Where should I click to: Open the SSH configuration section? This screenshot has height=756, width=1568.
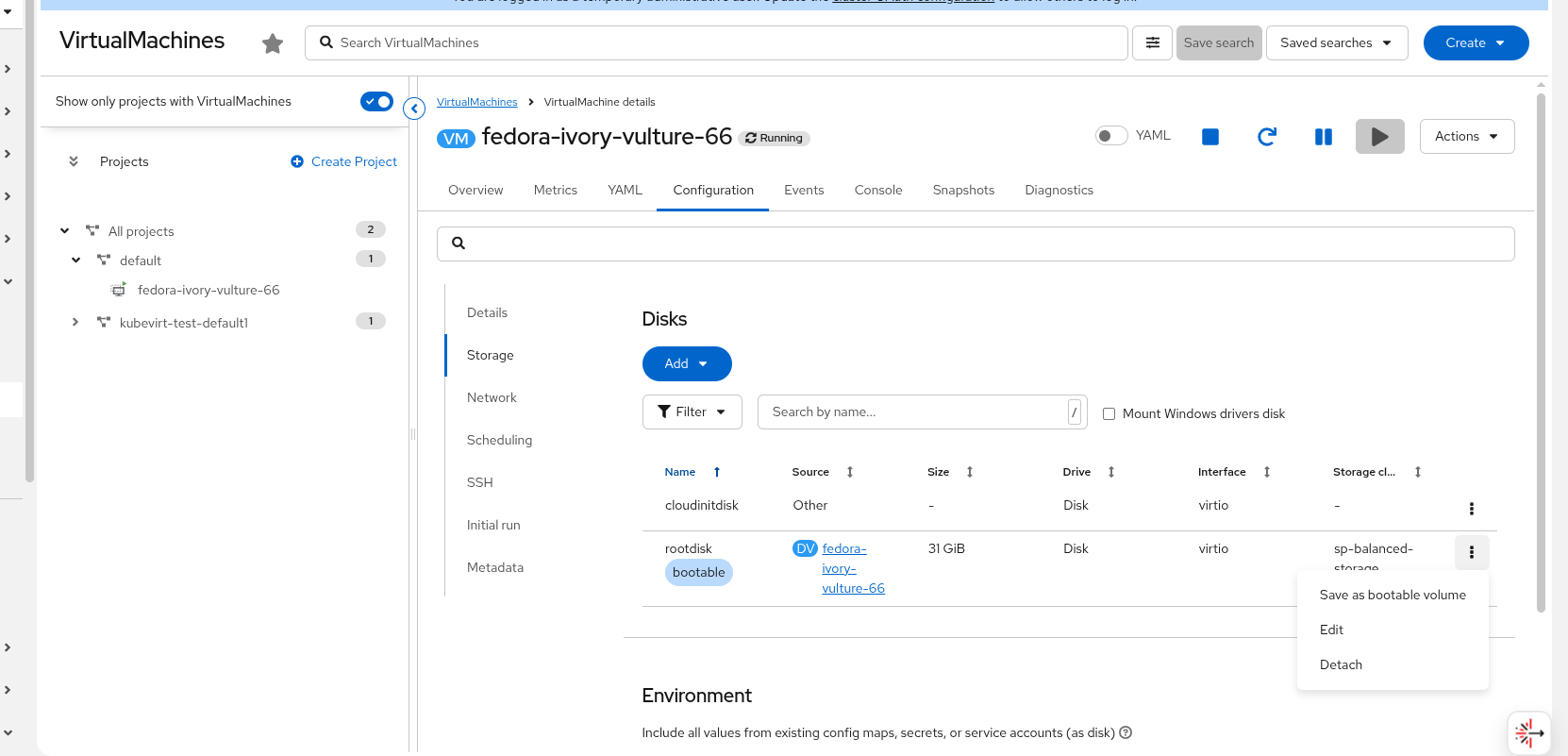(479, 482)
